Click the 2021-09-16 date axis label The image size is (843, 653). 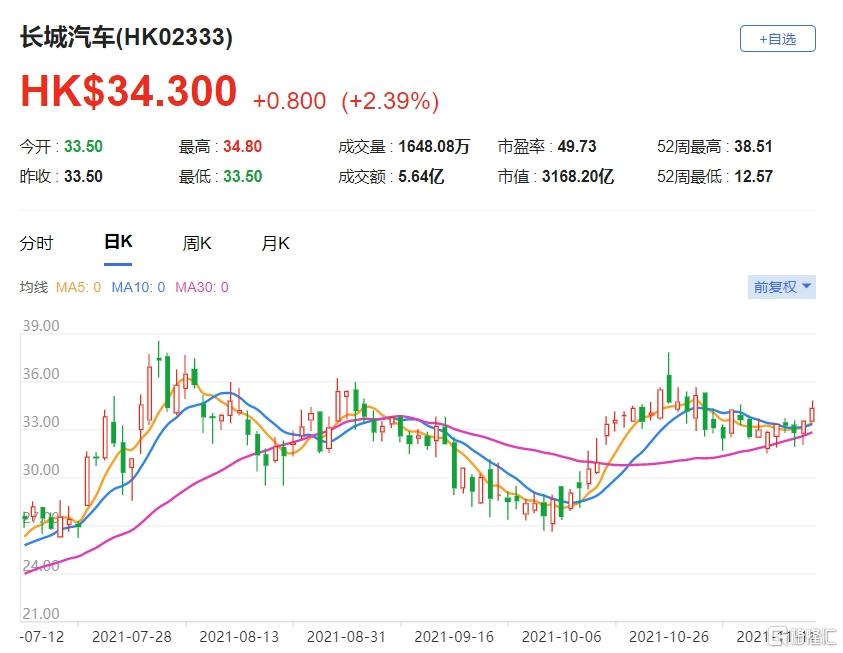coord(454,637)
